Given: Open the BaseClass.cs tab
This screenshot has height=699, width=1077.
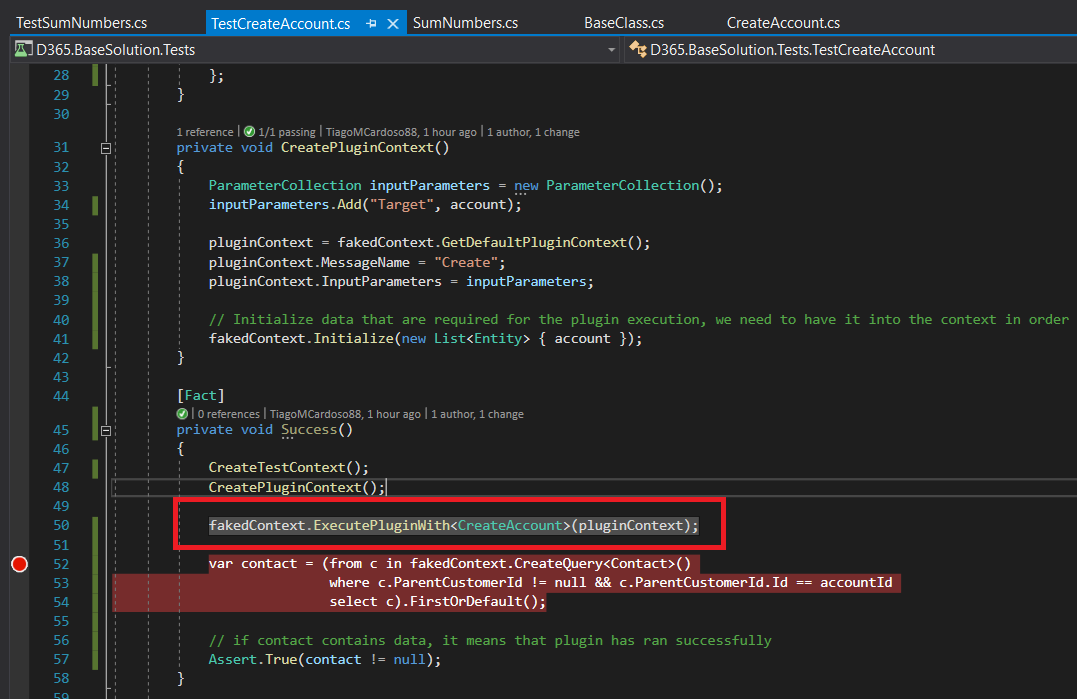Looking at the screenshot, I should coord(623,23).
